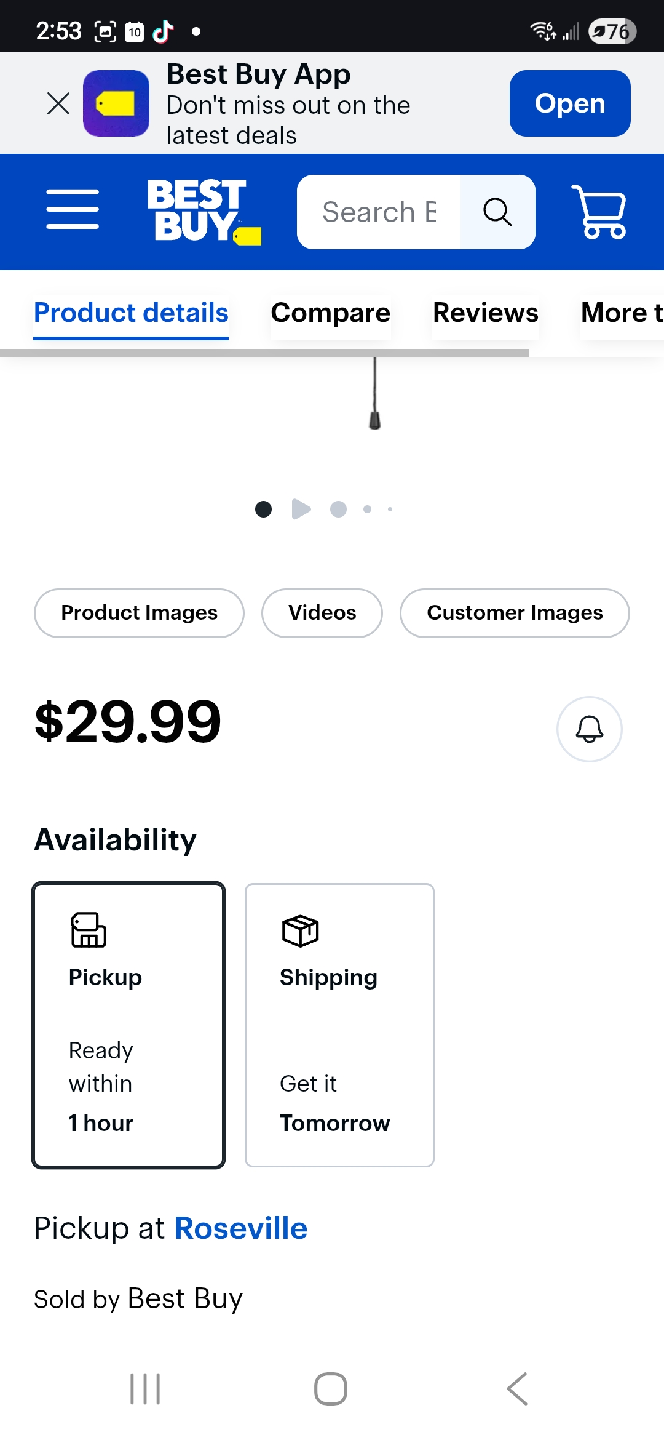Select the Pickup option icon
Viewport: 664px width, 1440px height.
tap(88, 930)
